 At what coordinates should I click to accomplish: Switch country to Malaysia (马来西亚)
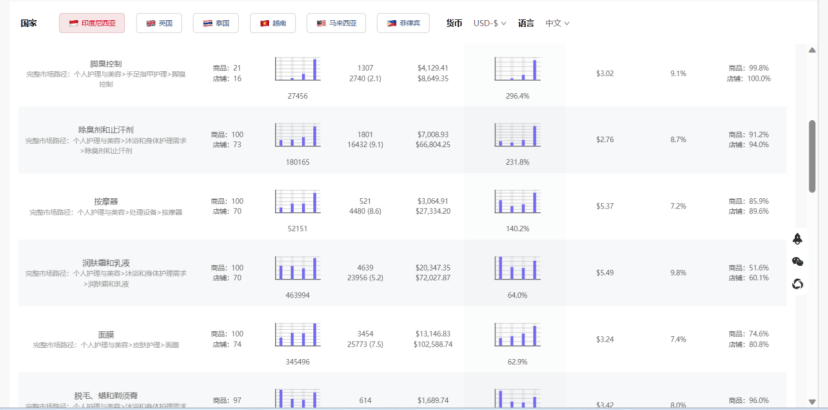tap(336, 23)
